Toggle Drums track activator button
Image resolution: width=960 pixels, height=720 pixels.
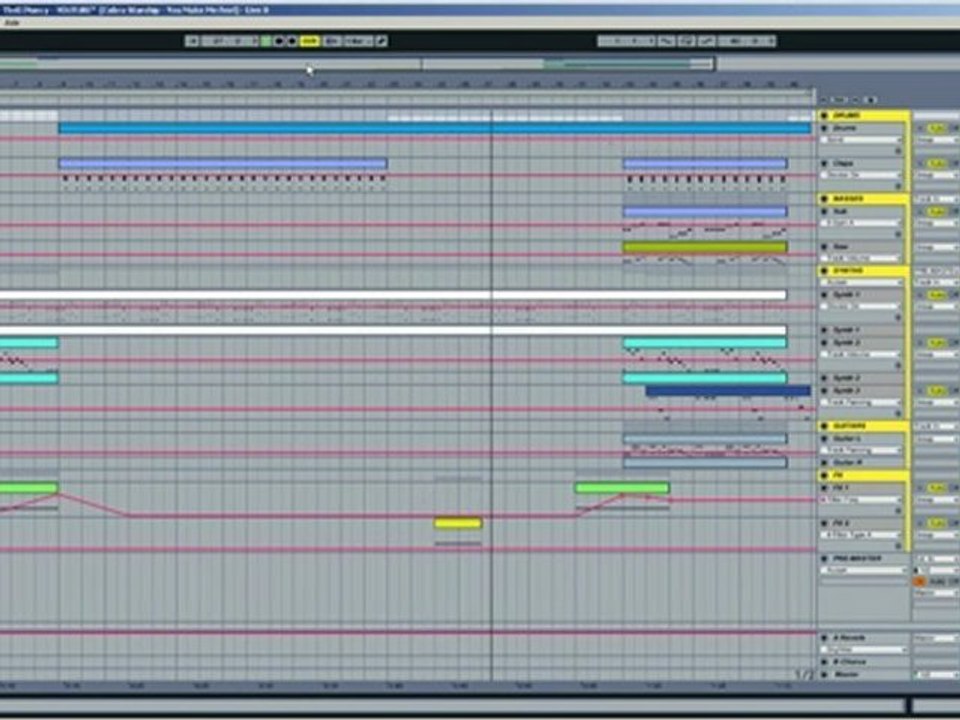pos(936,128)
